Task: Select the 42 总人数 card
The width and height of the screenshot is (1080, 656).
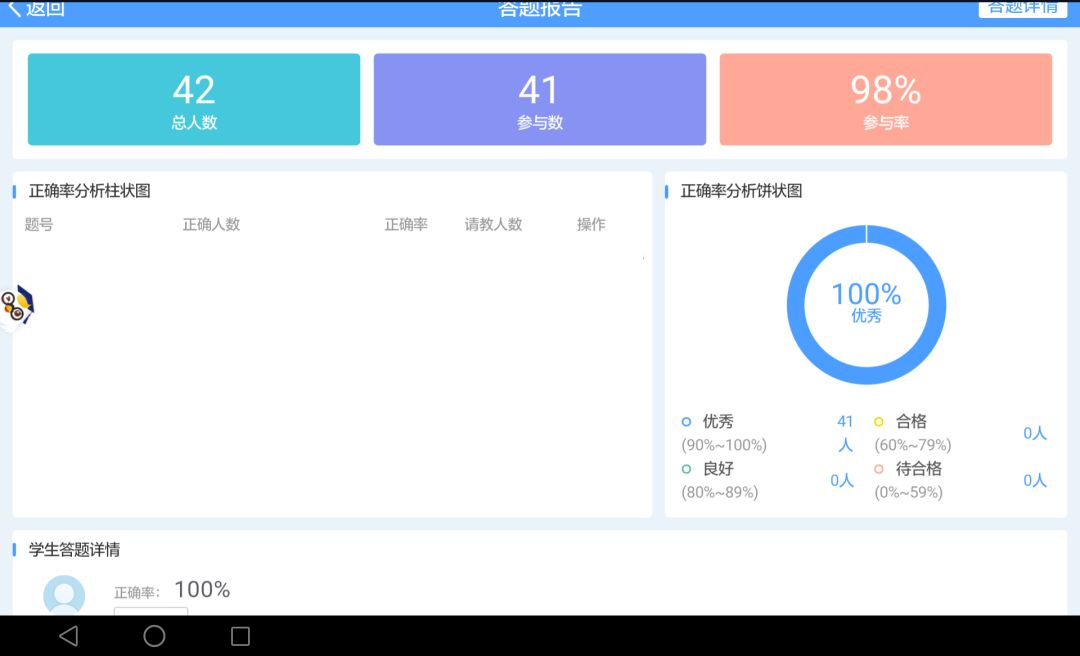Action: pyautogui.click(x=194, y=99)
